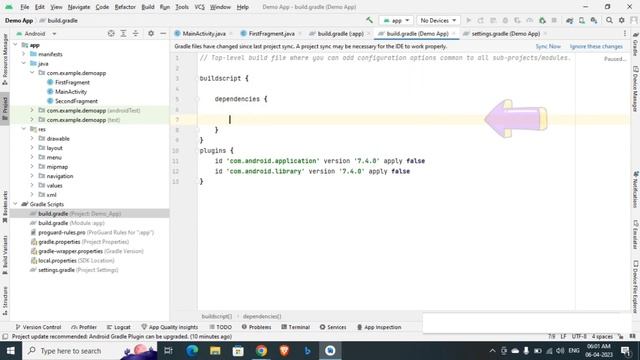Open Google Chrome from the taskbar
The height and width of the screenshot is (360, 640).
(x=261, y=351)
